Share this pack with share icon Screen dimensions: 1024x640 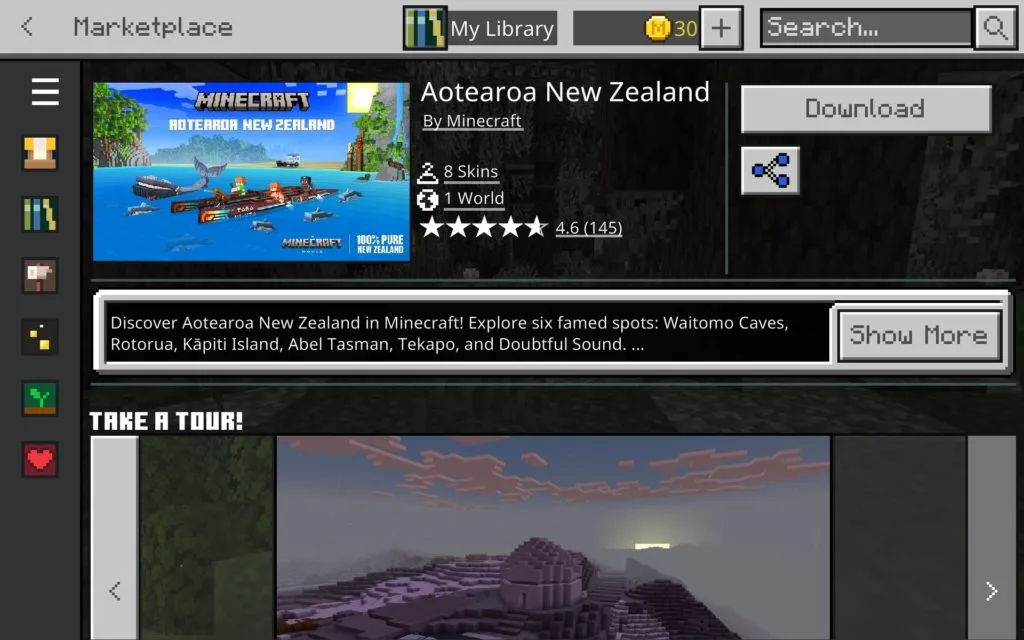click(770, 170)
